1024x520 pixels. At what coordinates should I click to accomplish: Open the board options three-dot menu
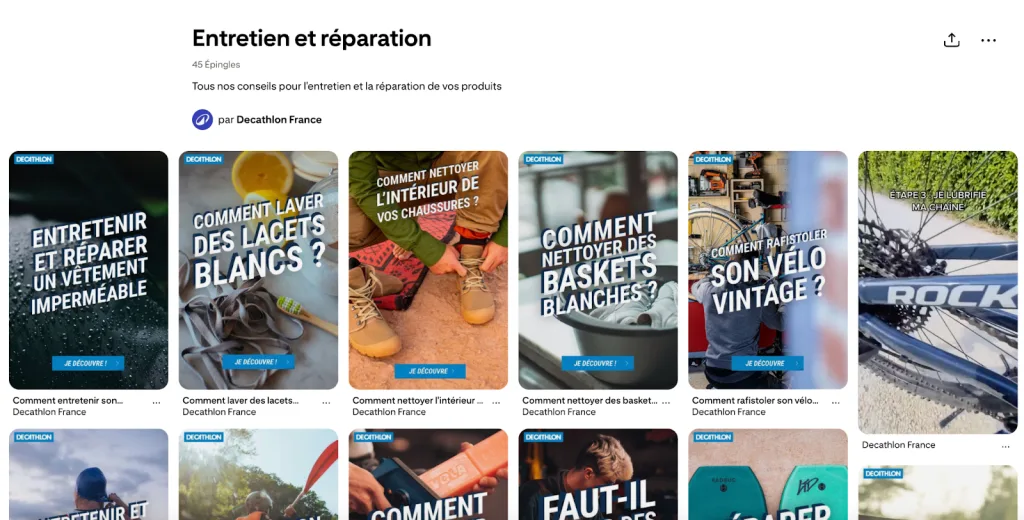988,41
